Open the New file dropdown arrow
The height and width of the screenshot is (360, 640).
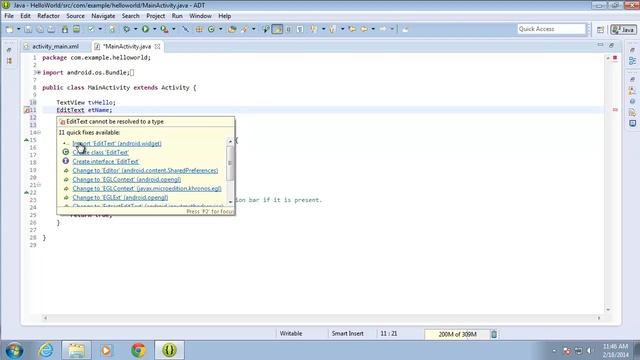18,29
